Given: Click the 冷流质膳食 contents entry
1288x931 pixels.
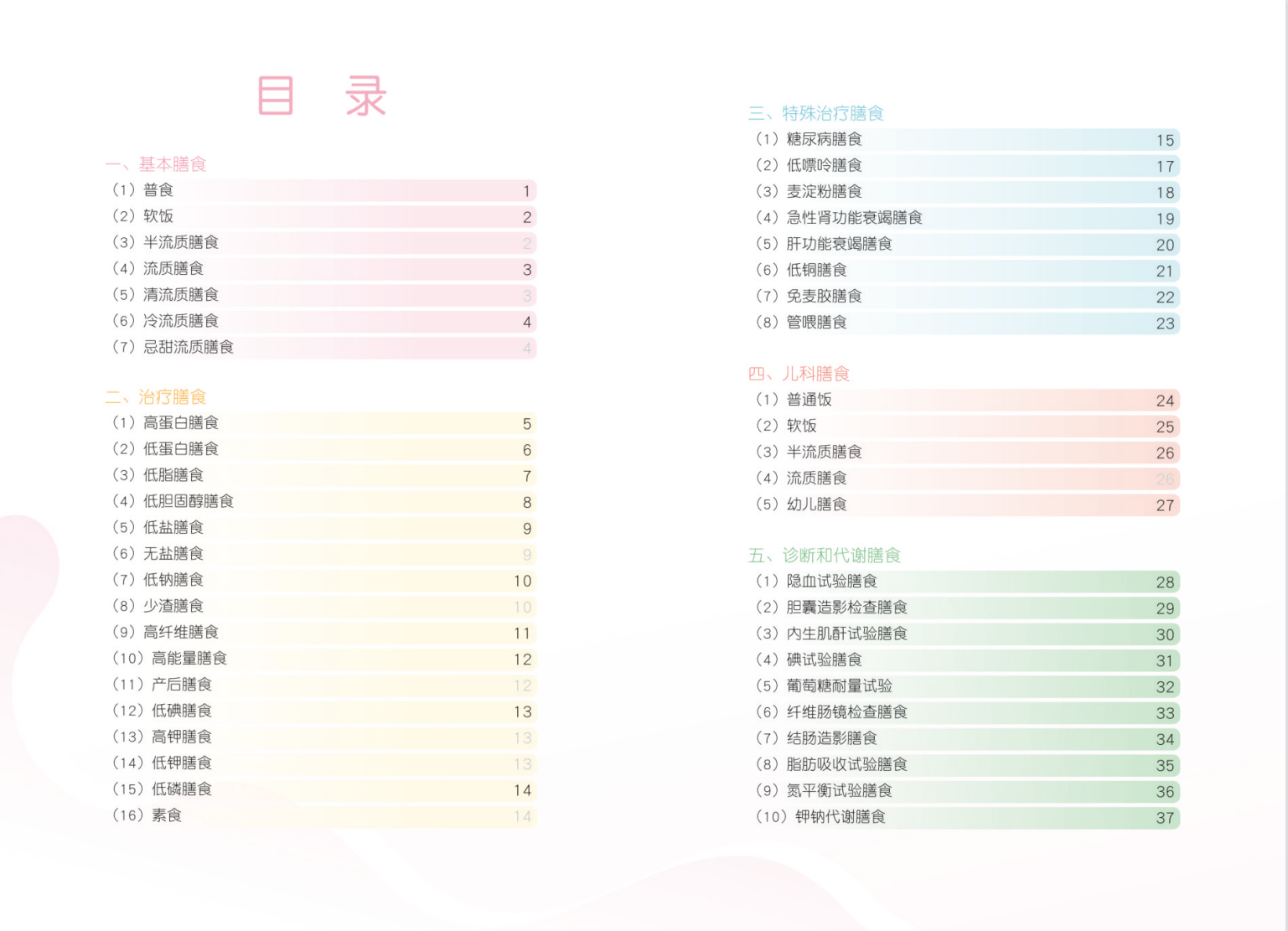Looking at the screenshot, I should (x=180, y=321).
